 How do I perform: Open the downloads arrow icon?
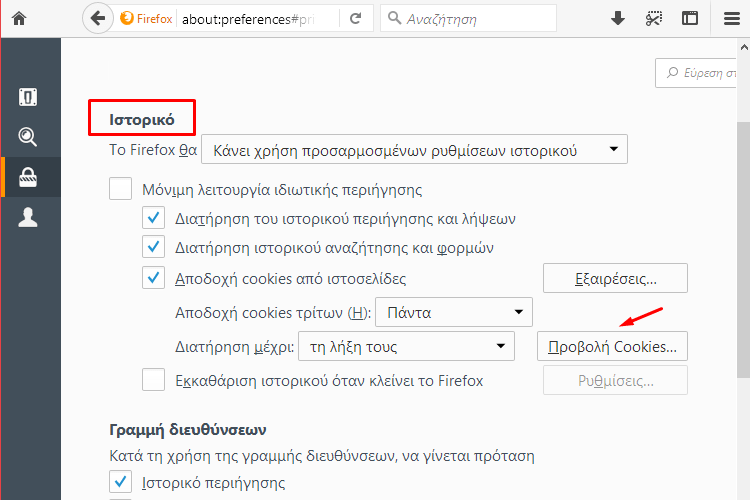pos(618,19)
